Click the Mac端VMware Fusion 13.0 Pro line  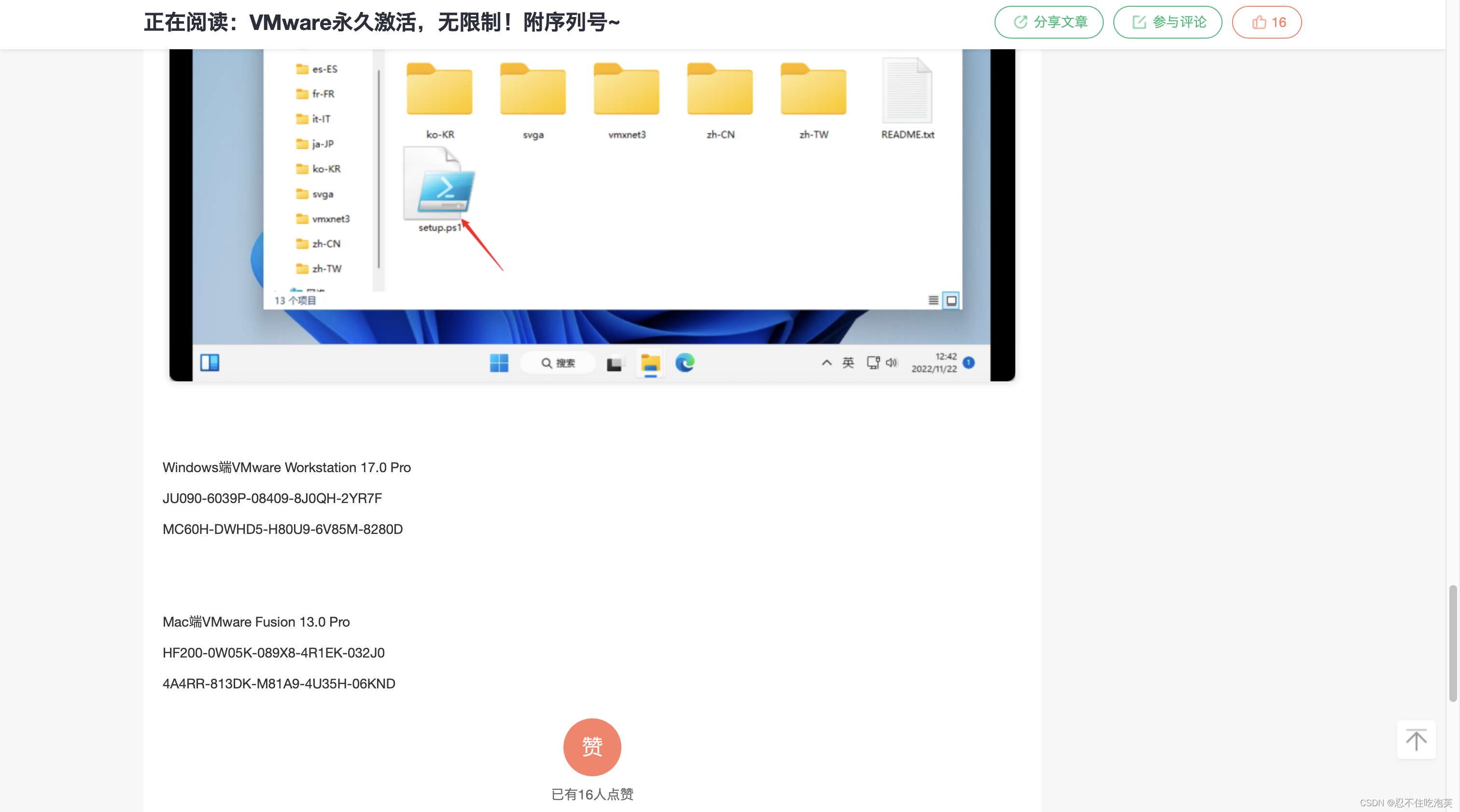coord(255,622)
